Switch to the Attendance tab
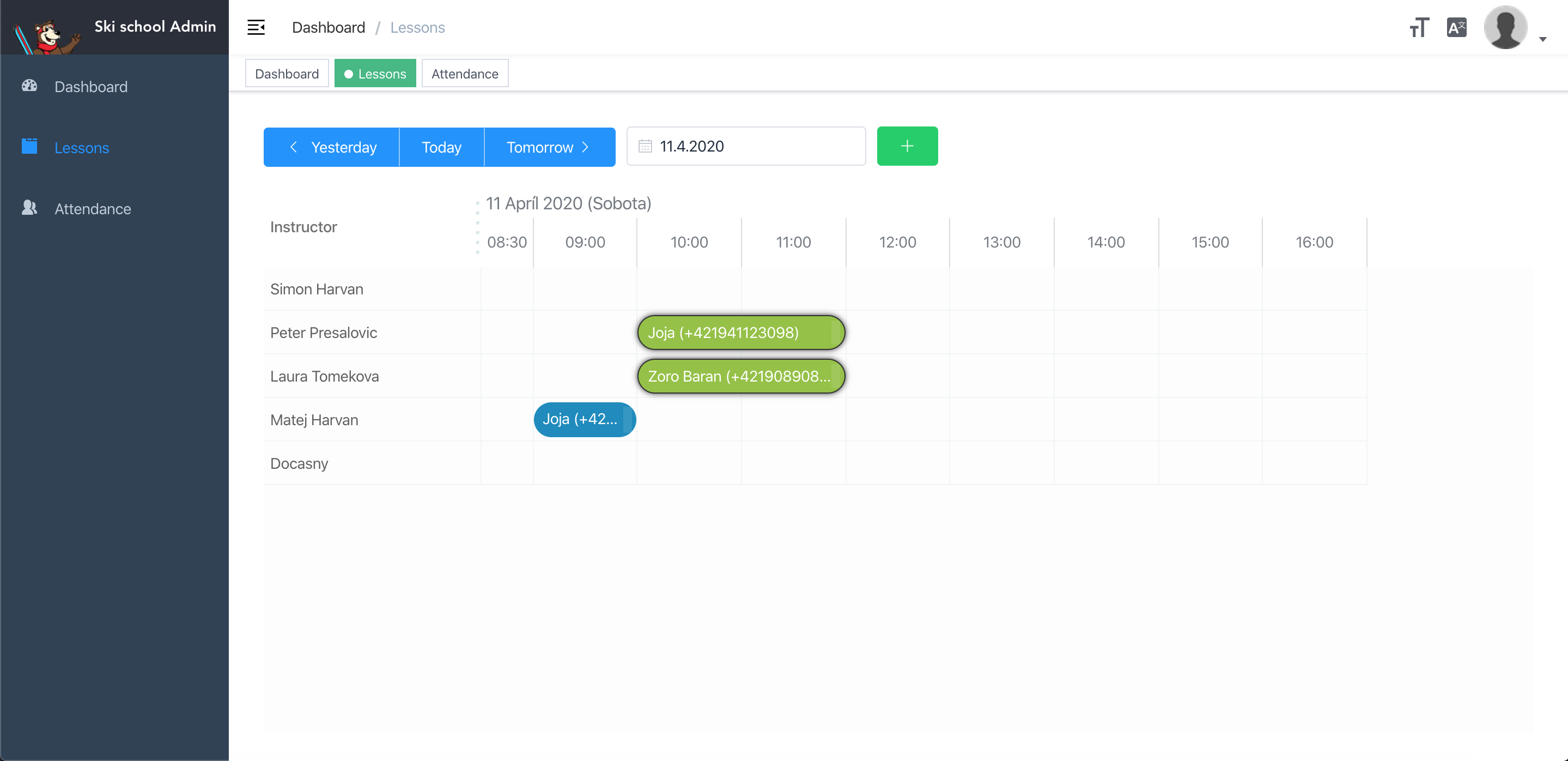Viewport: 1568px width, 761px height. (x=464, y=74)
